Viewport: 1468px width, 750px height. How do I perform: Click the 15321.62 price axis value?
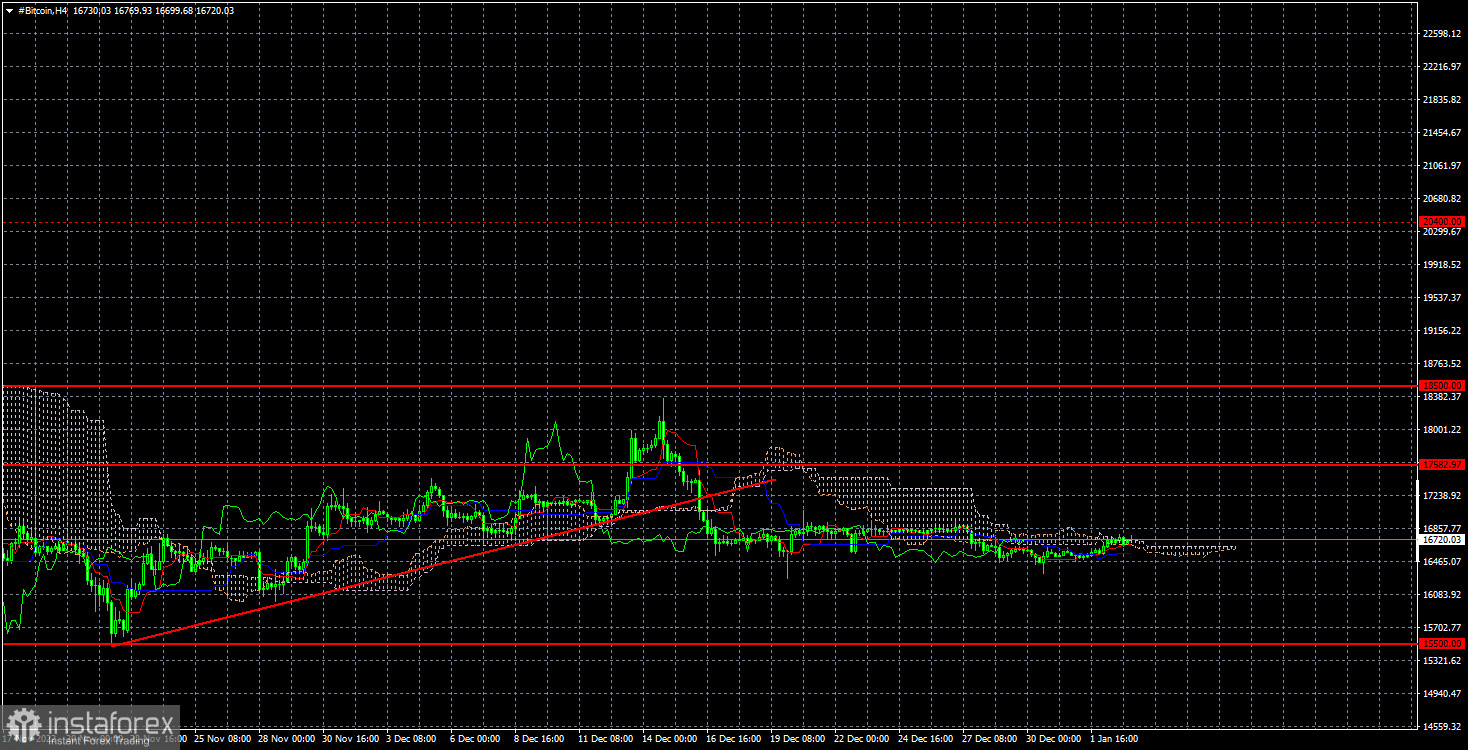[1442, 661]
